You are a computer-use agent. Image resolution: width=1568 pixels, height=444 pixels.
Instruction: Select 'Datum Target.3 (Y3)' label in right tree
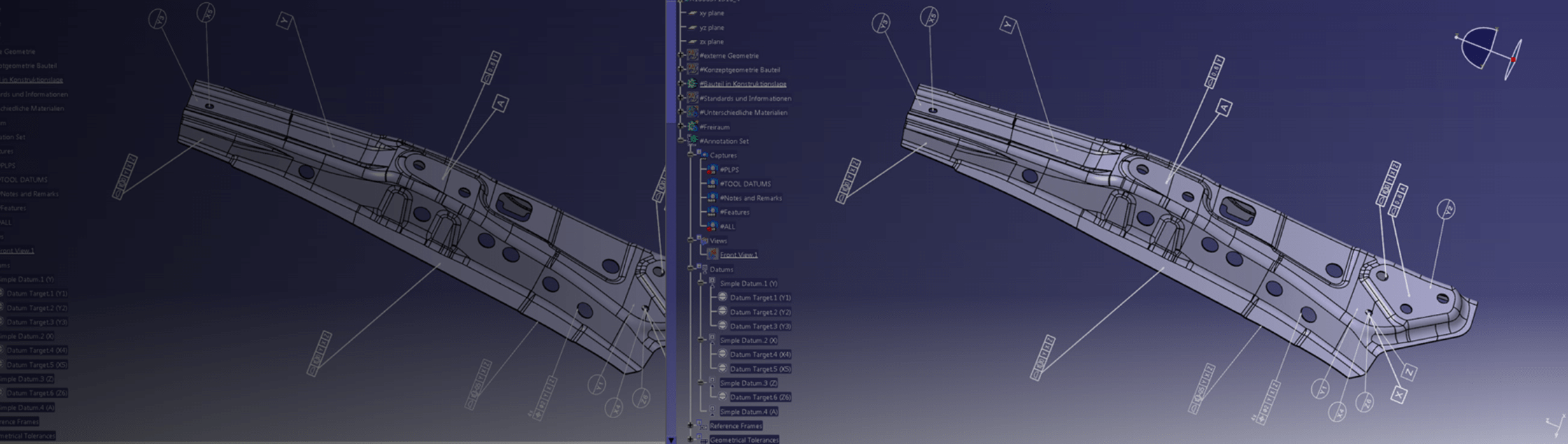click(761, 326)
